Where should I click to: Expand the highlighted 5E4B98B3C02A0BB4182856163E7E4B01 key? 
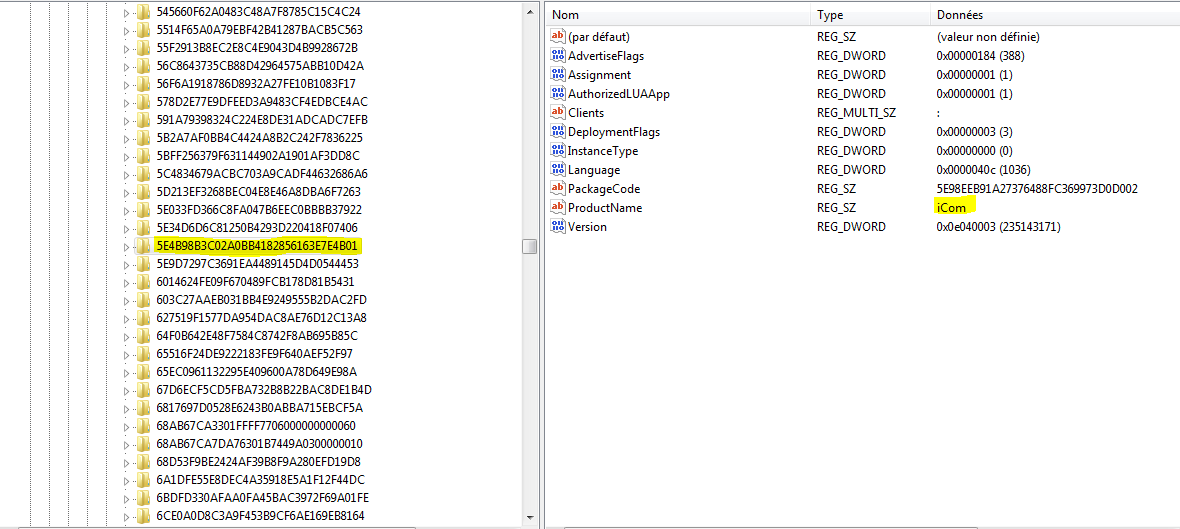[127, 246]
